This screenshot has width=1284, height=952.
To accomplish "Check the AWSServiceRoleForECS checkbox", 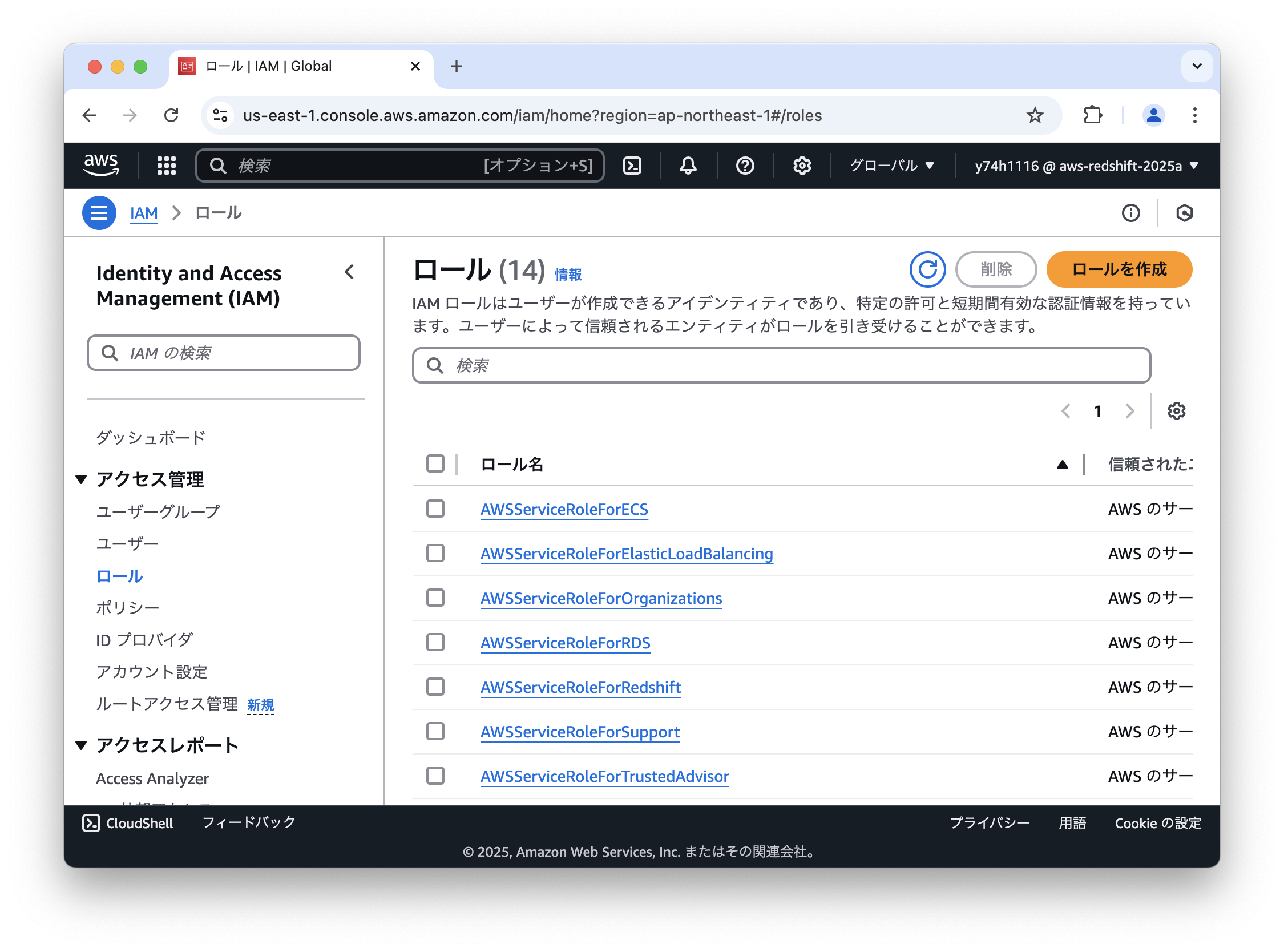I will 435,509.
